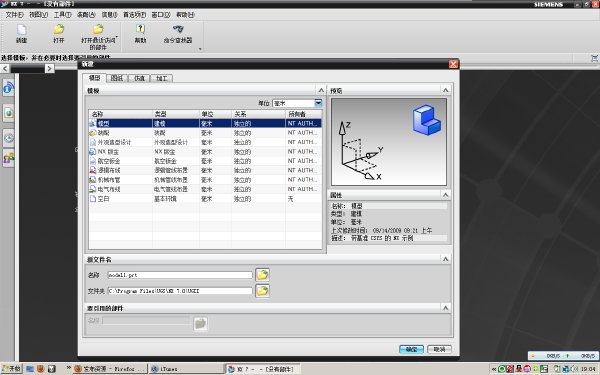Switch to the 图纸 (Drawing) tab
This screenshot has height=375, width=600.
[117, 78]
